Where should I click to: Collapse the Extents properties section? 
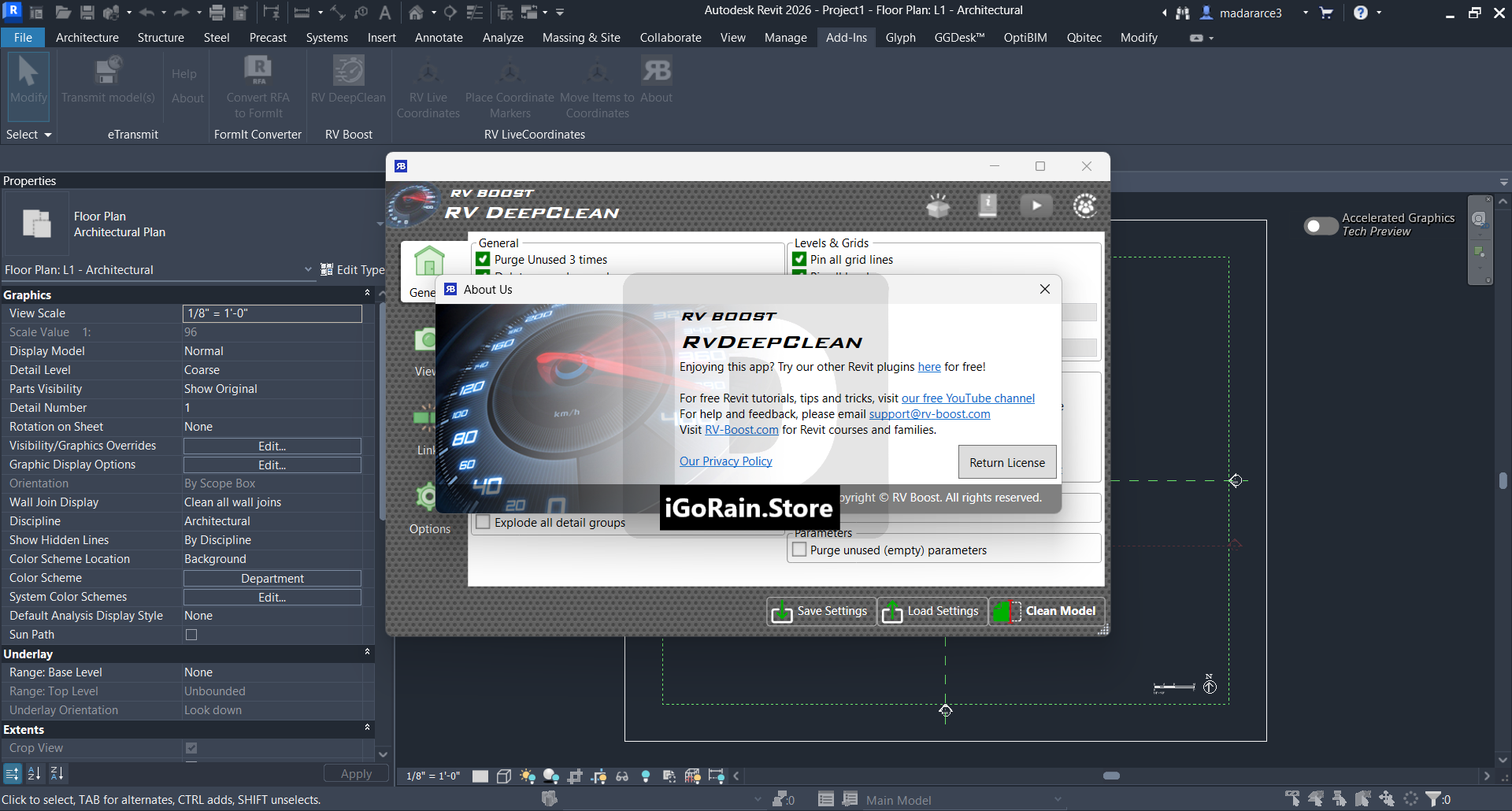coord(367,728)
